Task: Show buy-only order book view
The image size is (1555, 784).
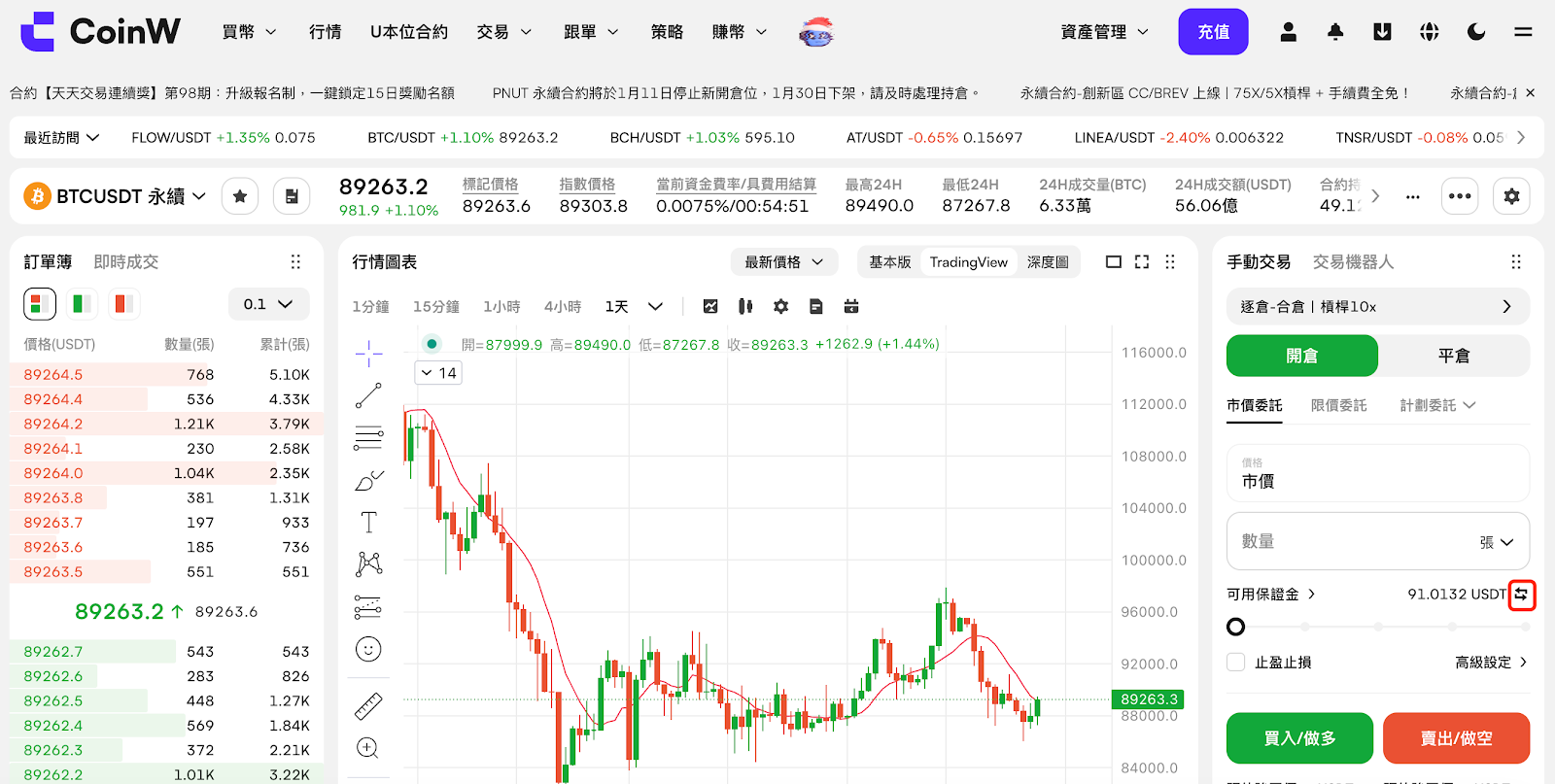Action: [82, 304]
